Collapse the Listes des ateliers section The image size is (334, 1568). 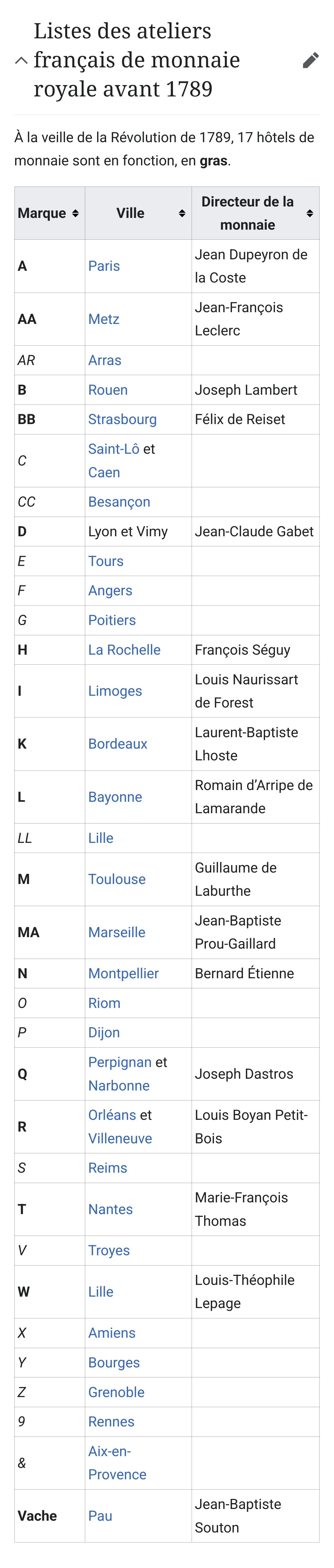click(21, 60)
